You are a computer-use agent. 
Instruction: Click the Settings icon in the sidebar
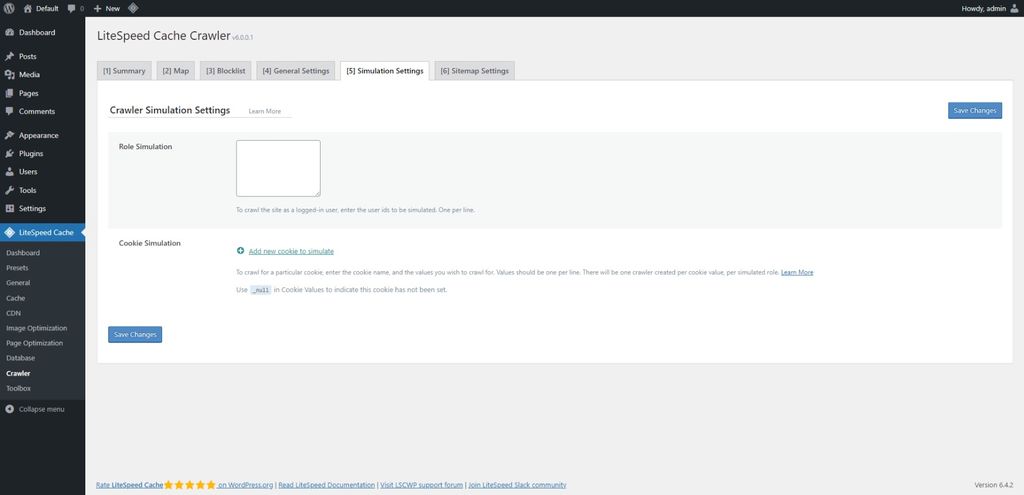(9, 209)
